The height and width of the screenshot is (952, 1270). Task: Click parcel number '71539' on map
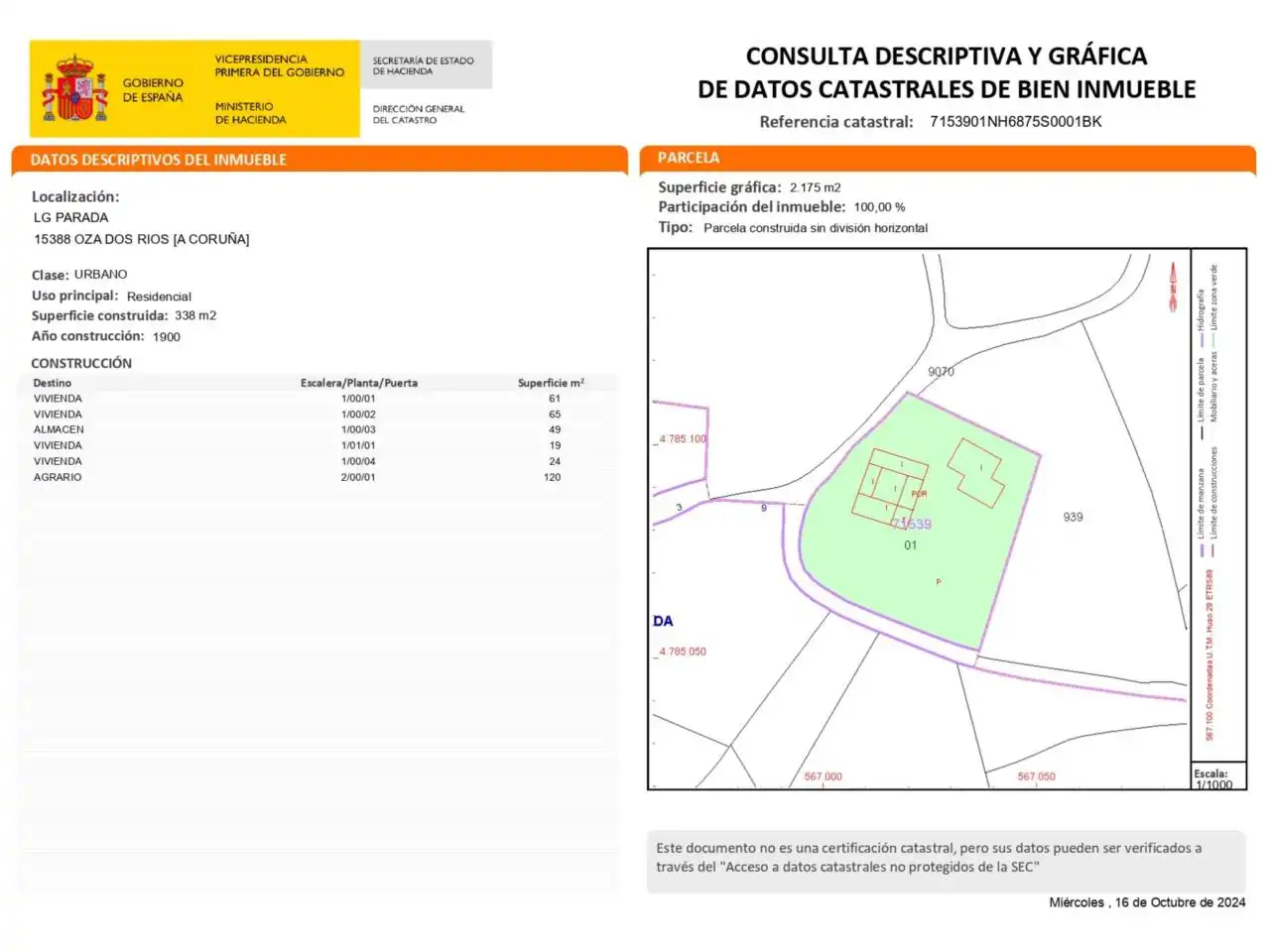pos(912,524)
